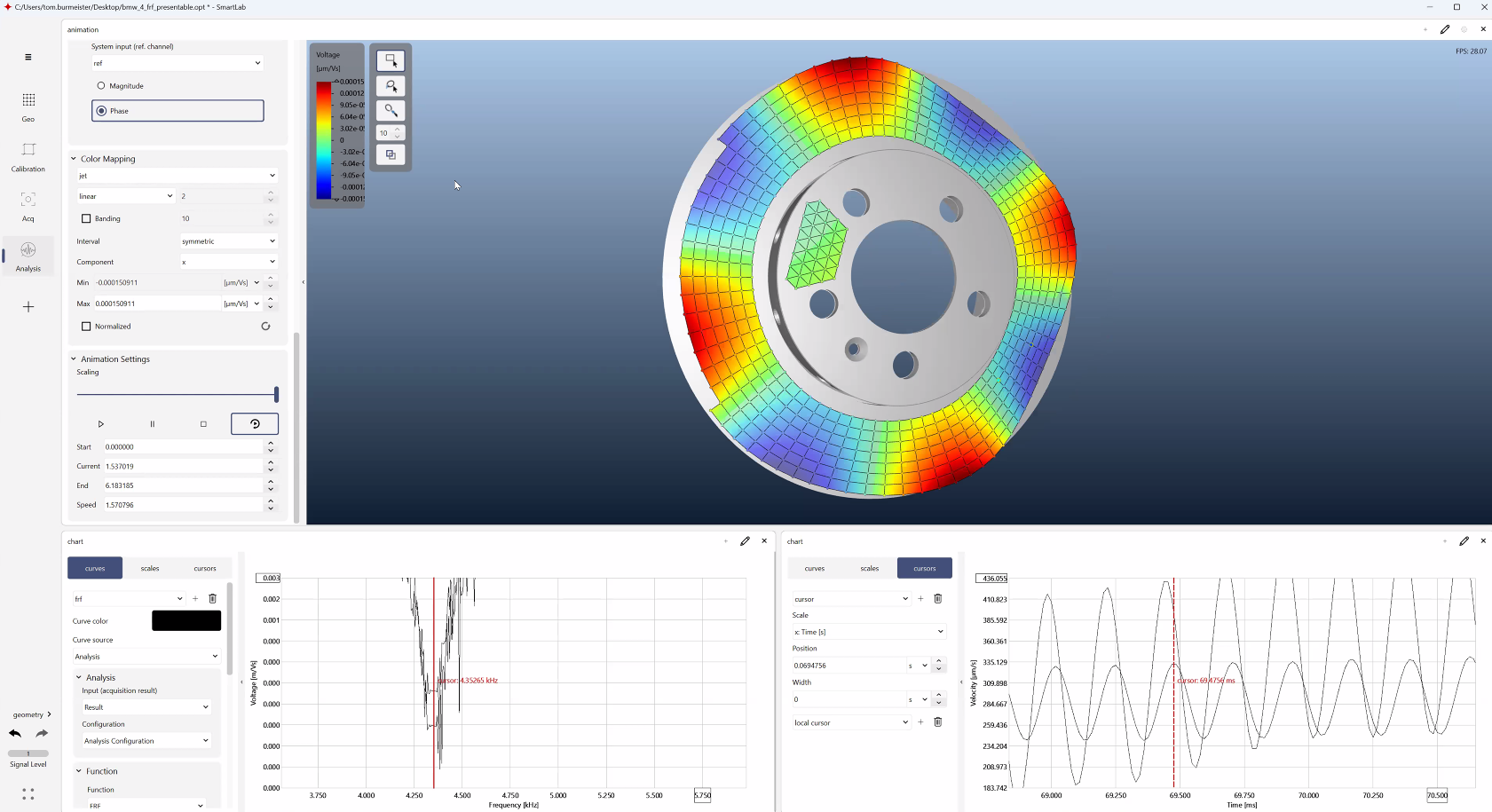This screenshot has width=1492, height=812.
Task: Open curves tab in right chart
Action: pyautogui.click(x=815, y=568)
